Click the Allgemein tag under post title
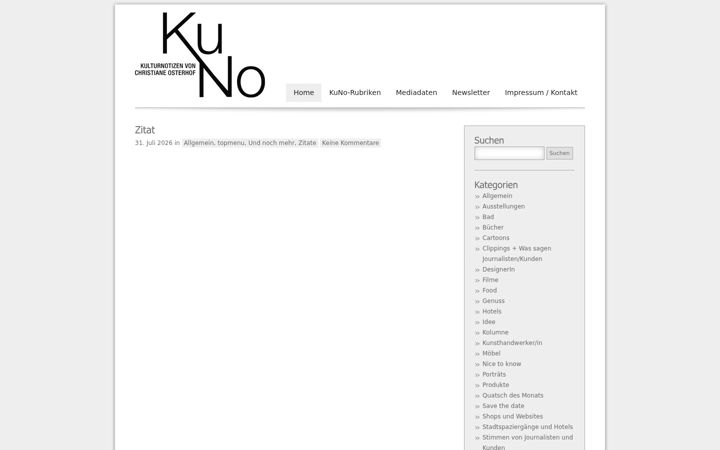This screenshot has width=720, height=450. point(199,143)
